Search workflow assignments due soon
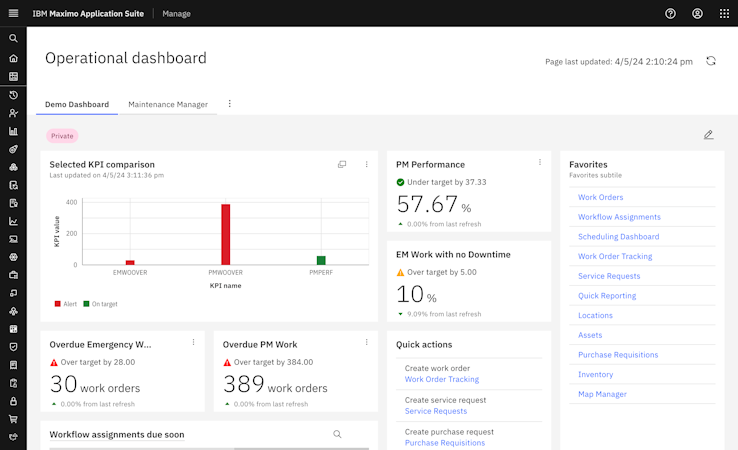This screenshot has width=738, height=450. 337,434
